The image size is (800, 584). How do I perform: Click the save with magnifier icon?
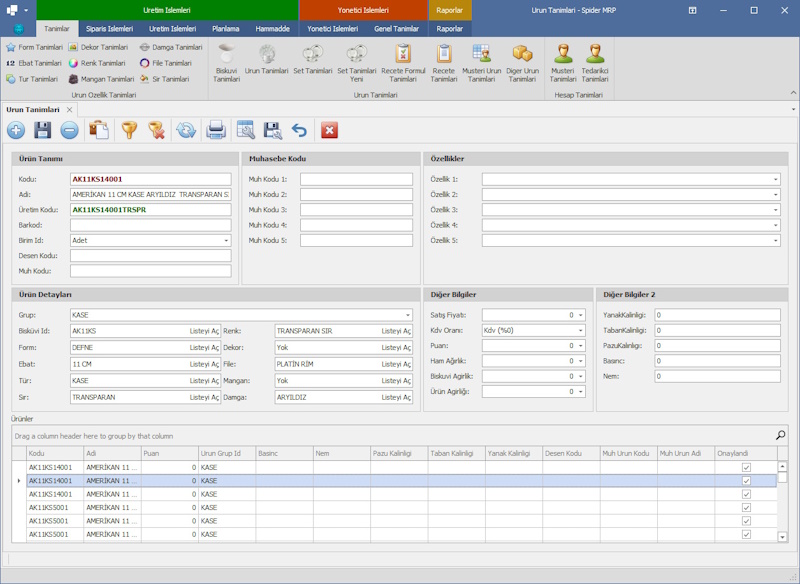[272, 130]
